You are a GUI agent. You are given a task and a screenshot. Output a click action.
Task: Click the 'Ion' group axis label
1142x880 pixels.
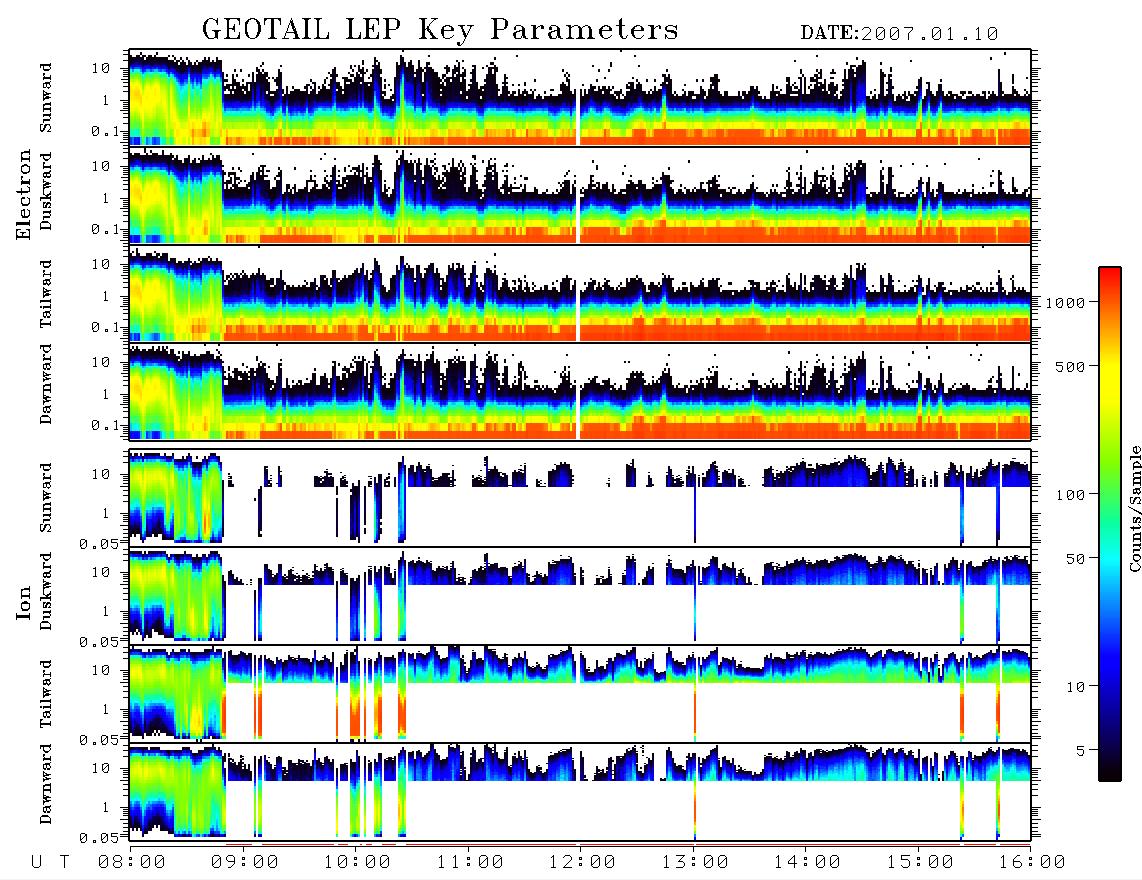point(24,602)
